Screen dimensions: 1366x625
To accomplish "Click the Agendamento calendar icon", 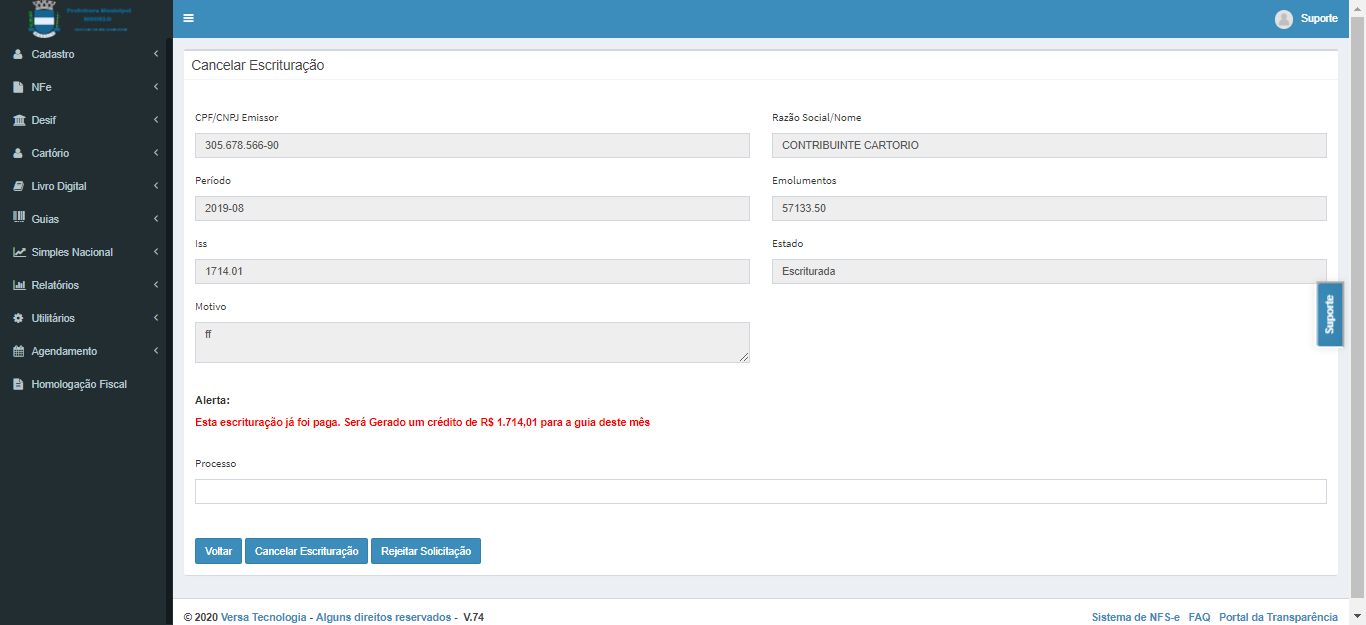I will tap(18, 352).
